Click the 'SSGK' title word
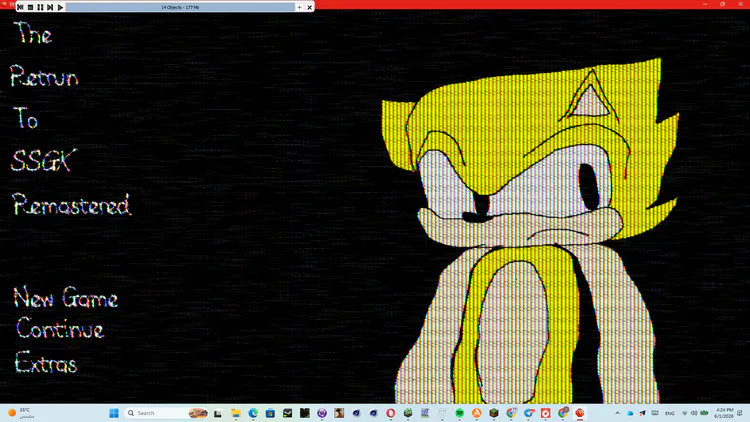Image resolution: width=750 pixels, height=422 pixels. pyautogui.click(x=43, y=161)
